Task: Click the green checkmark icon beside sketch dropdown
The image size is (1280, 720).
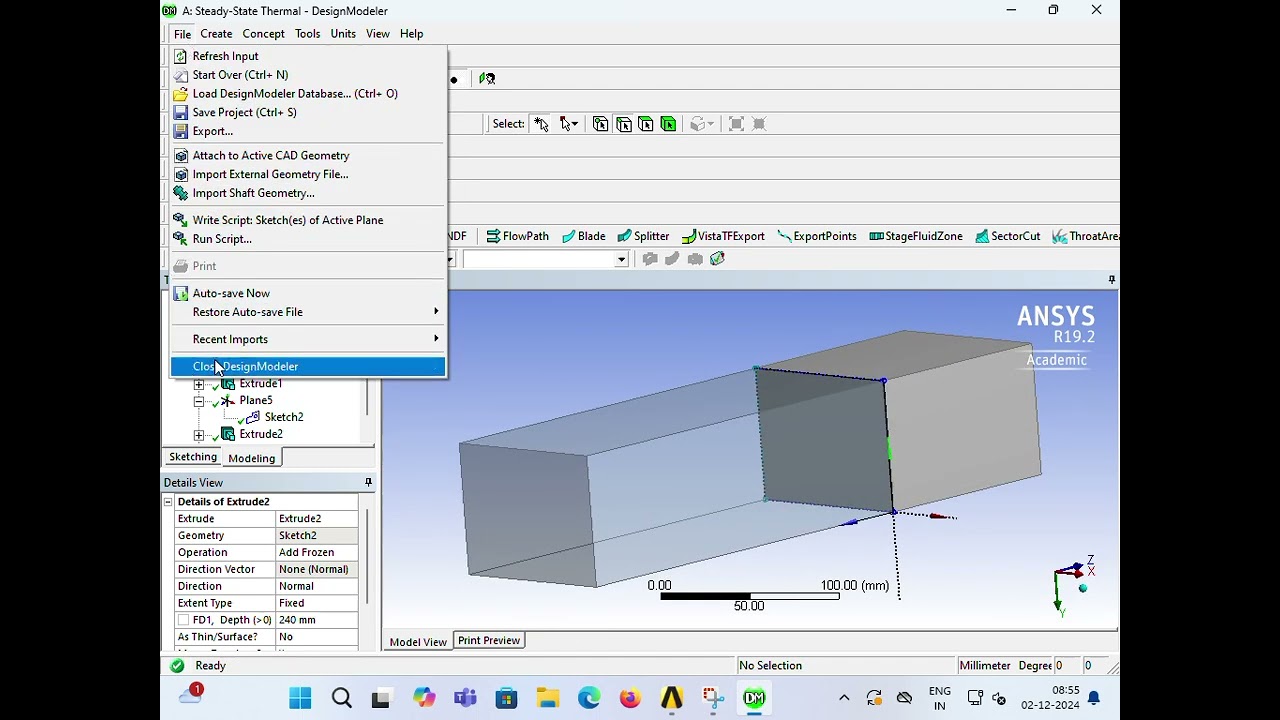Action: point(717,259)
